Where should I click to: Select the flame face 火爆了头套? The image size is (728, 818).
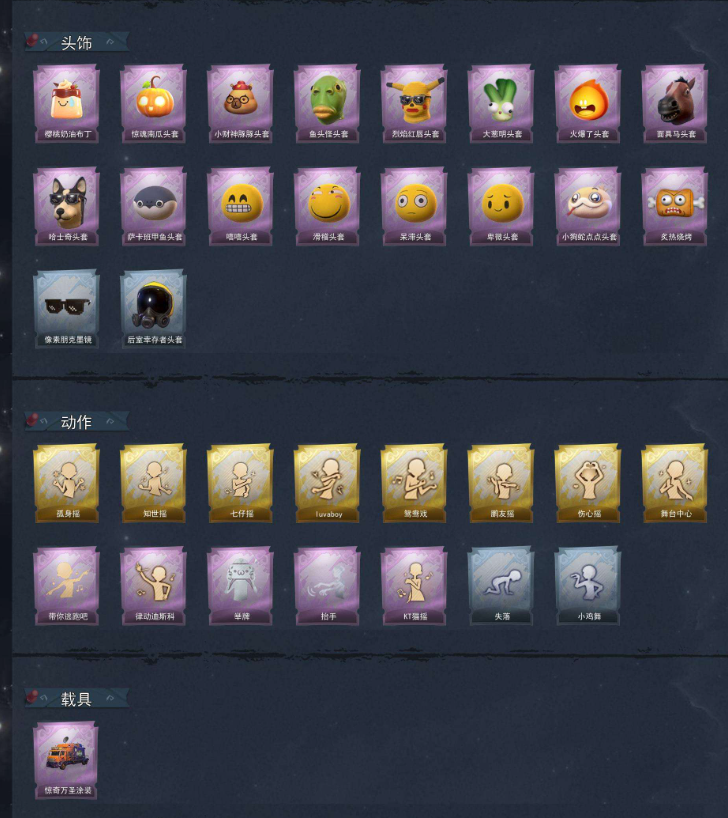pyautogui.click(x=588, y=103)
